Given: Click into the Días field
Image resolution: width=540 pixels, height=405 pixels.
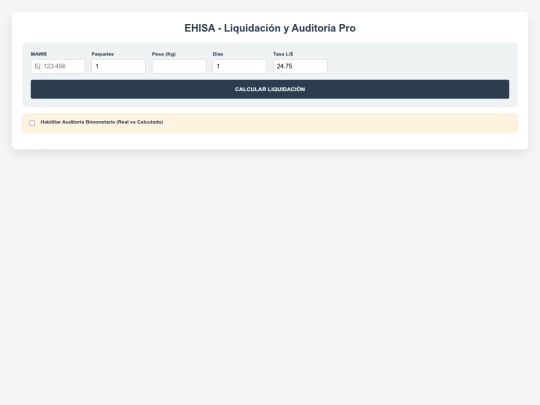Looking at the screenshot, I should pyautogui.click(x=240, y=66).
